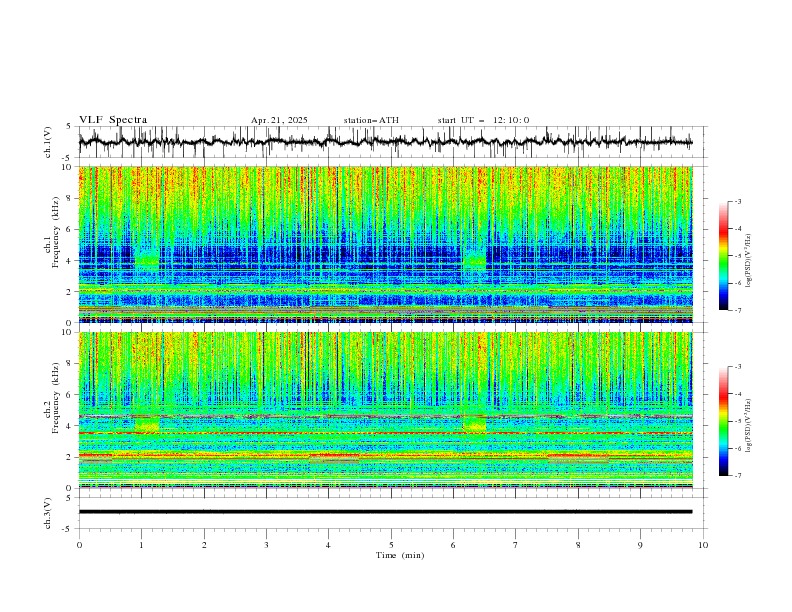792x612 pixels.
Task: Click the "station=ATH" label
Action: [x=371, y=120]
